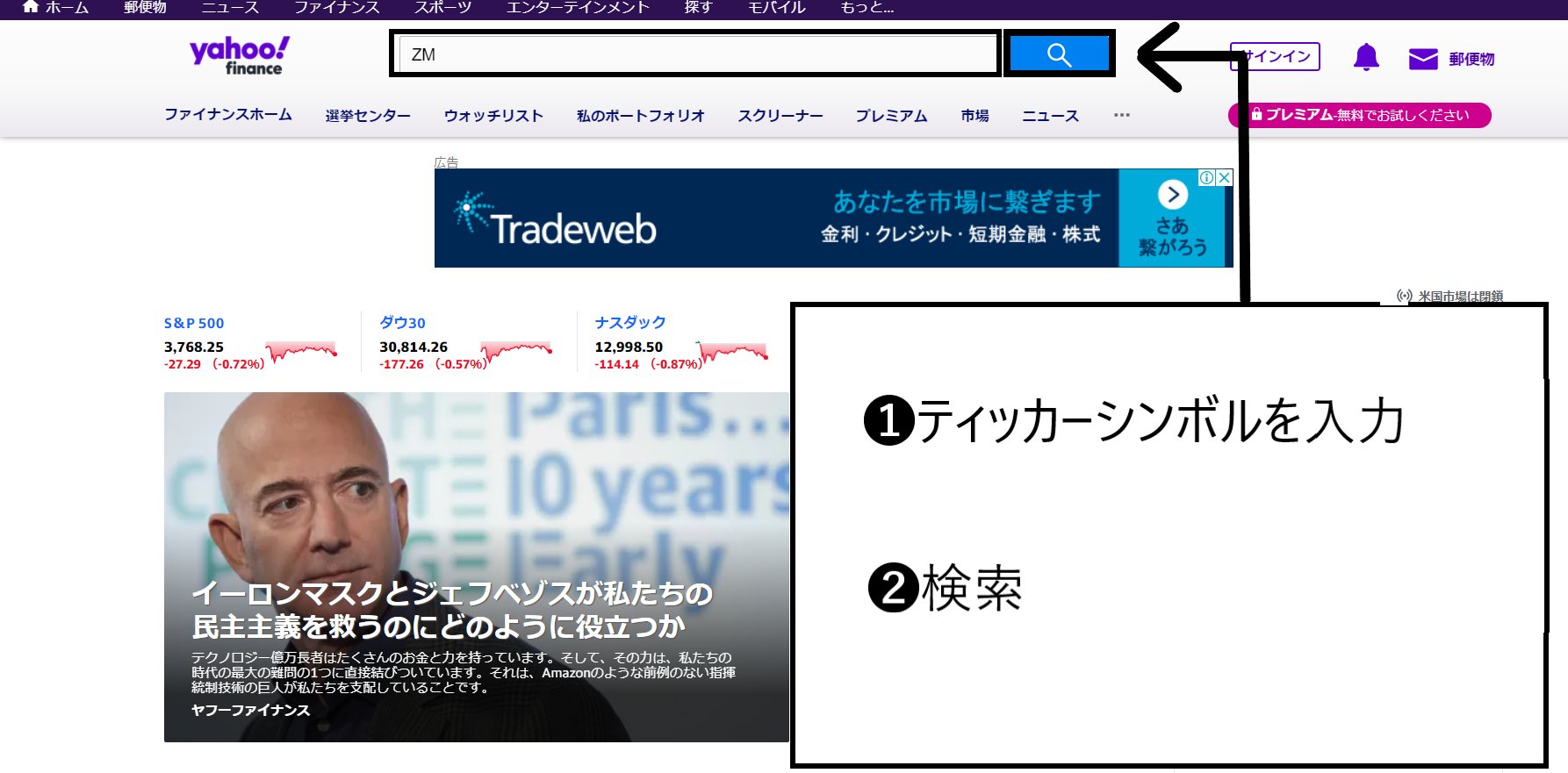Go to 私のポートフォリオ tab
Viewport: 1568px width, 773px height.
(x=640, y=116)
